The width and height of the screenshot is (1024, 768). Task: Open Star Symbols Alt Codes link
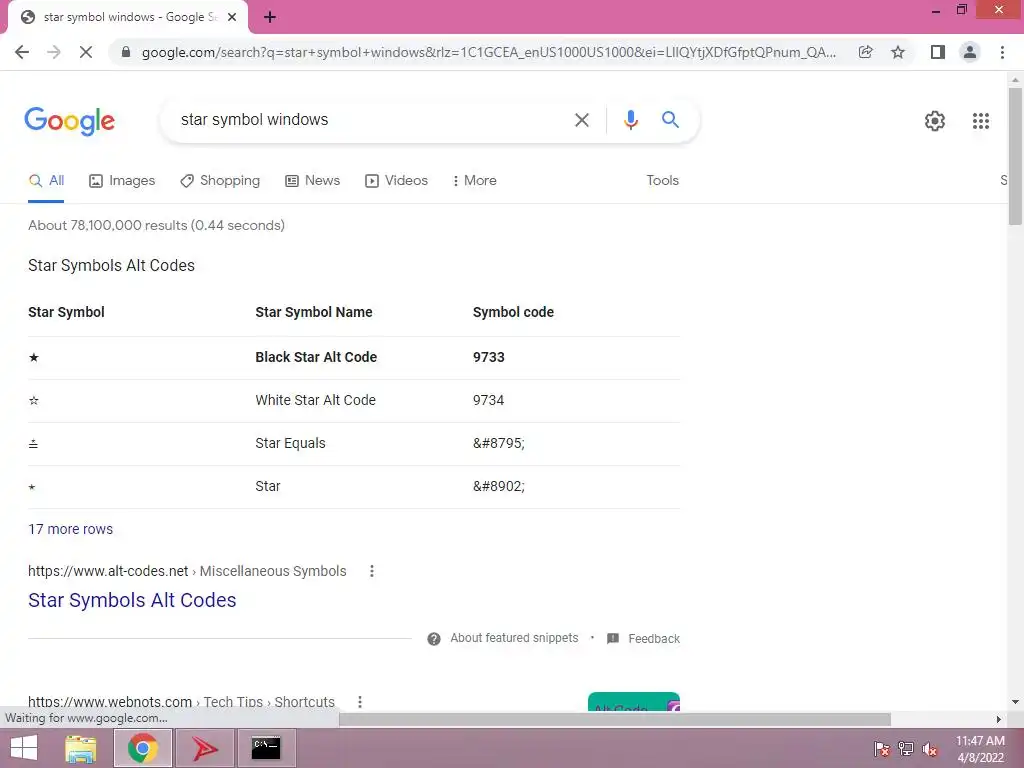point(132,600)
